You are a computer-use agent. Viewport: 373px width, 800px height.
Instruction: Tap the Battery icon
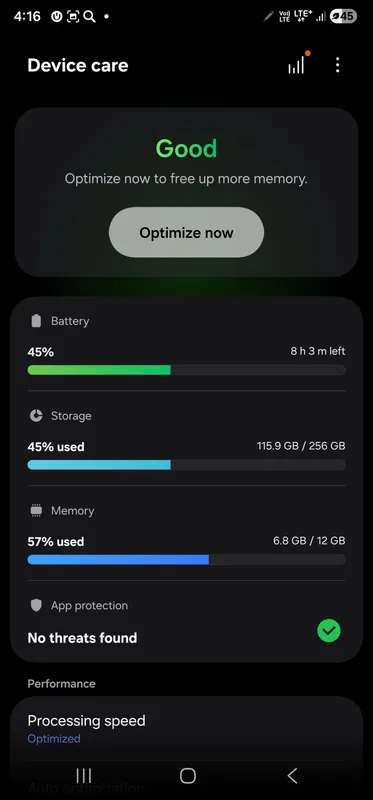click(36, 321)
